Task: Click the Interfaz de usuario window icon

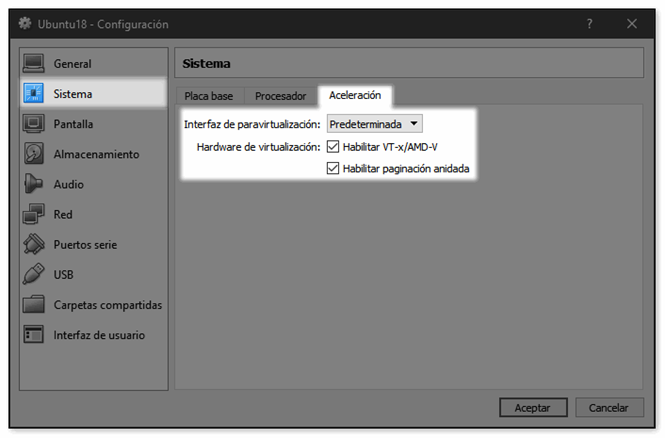Action: (33, 335)
